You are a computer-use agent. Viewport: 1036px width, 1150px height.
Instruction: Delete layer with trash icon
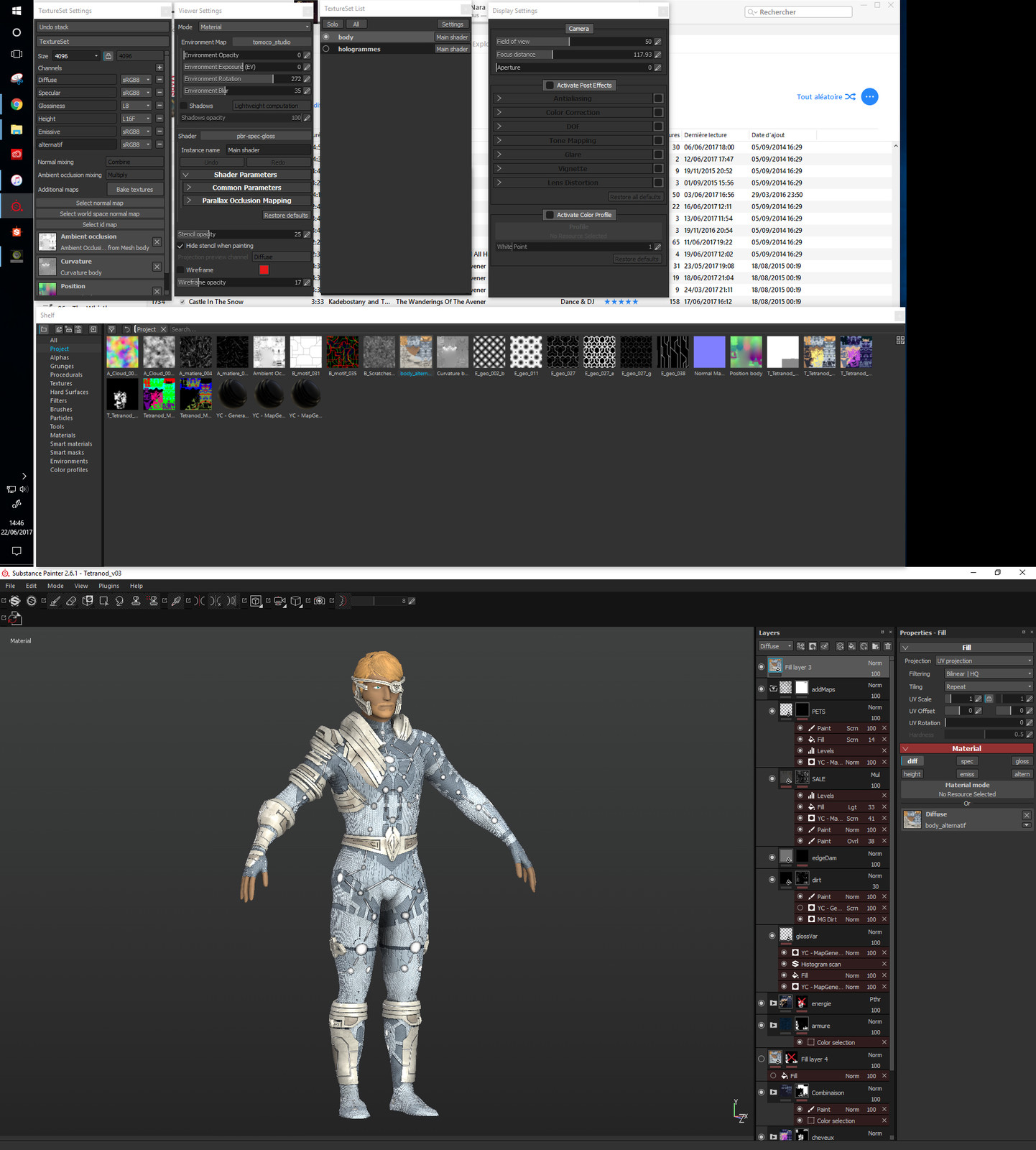887,646
